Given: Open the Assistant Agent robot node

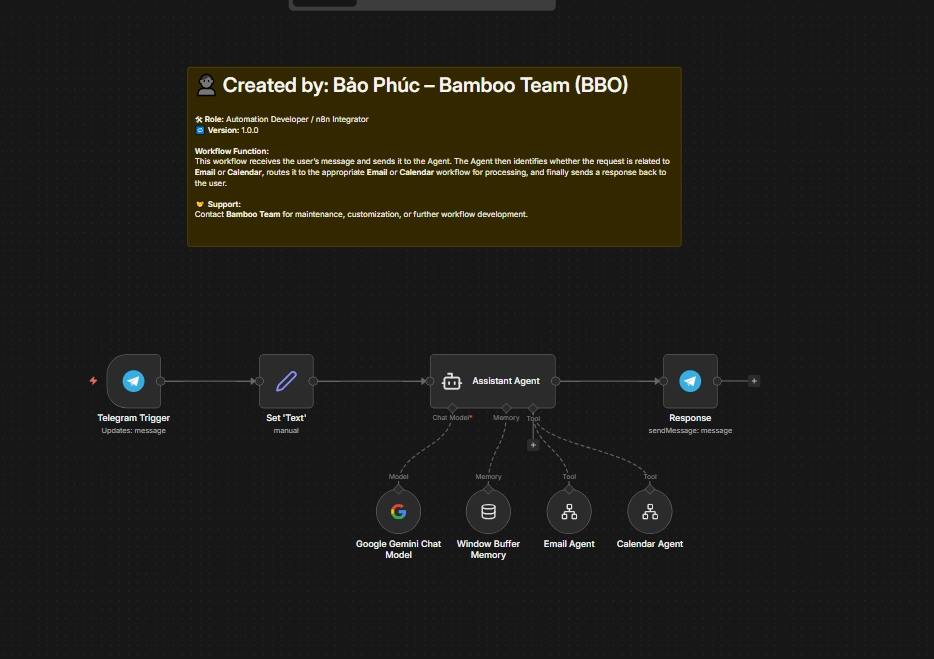Looking at the screenshot, I should tap(452, 381).
